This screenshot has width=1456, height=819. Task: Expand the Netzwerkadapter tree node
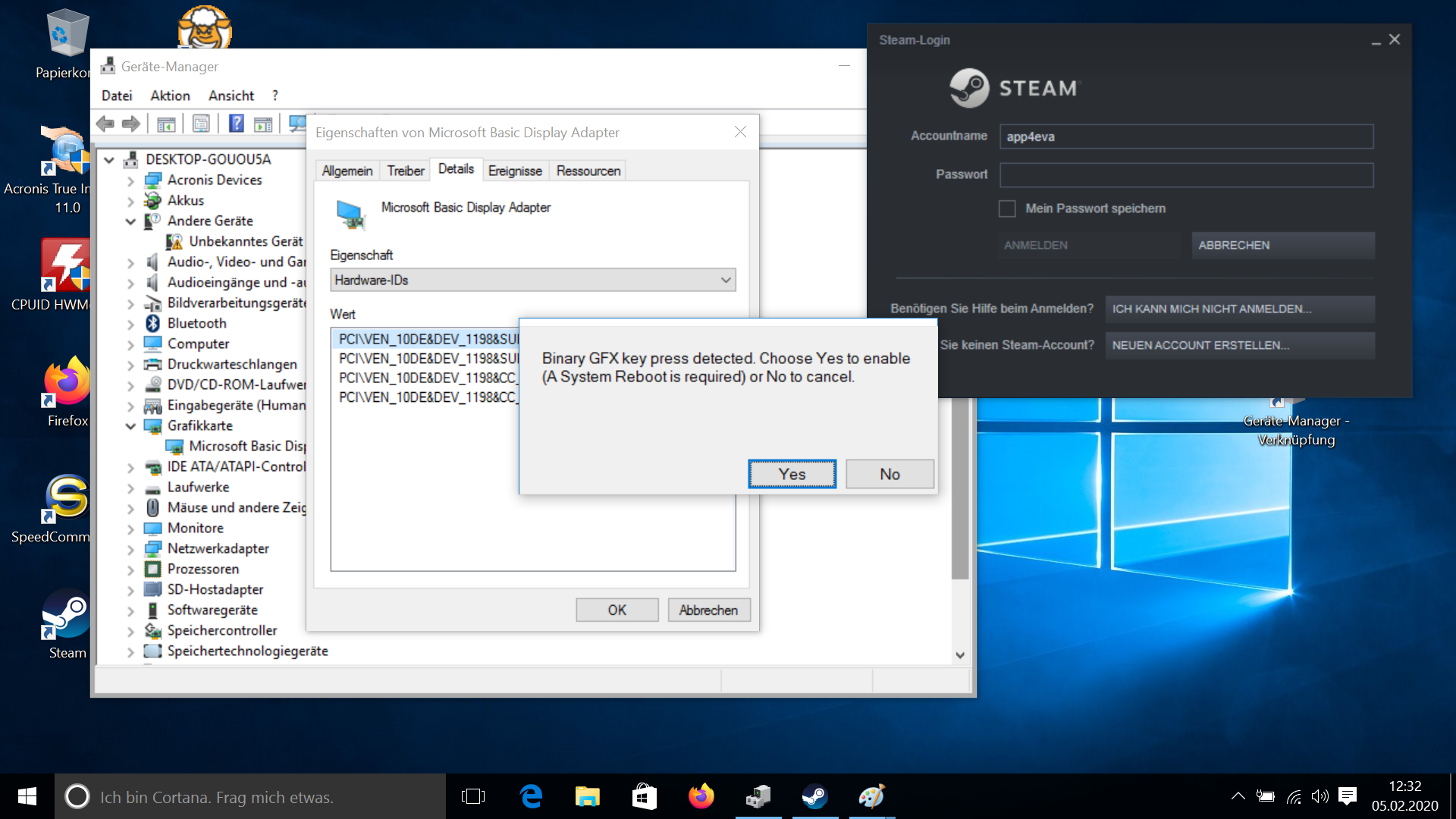click(x=130, y=549)
